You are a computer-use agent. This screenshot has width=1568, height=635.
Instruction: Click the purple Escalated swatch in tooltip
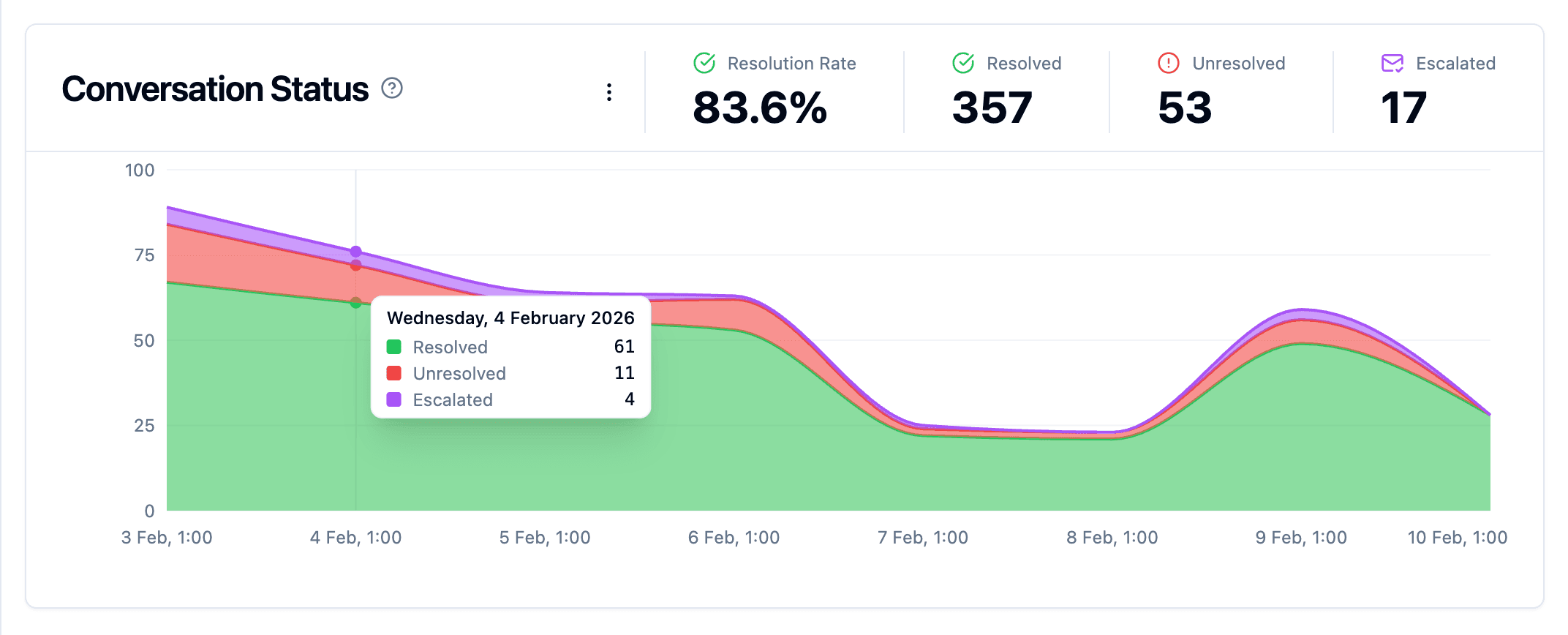pyautogui.click(x=394, y=399)
